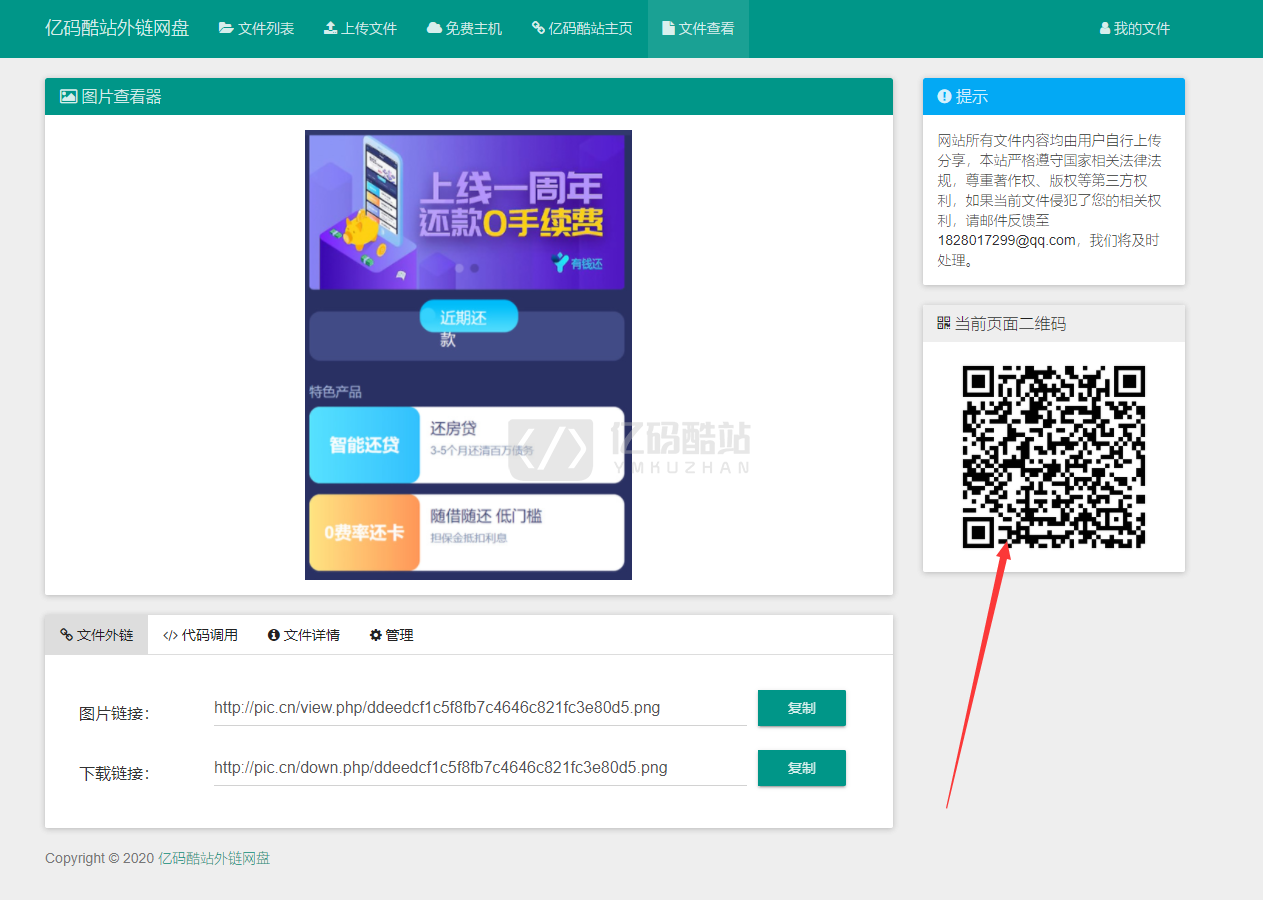Click the 图片查看器 panel title
This screenshot has width=1263, height=900.
(121, 96)
